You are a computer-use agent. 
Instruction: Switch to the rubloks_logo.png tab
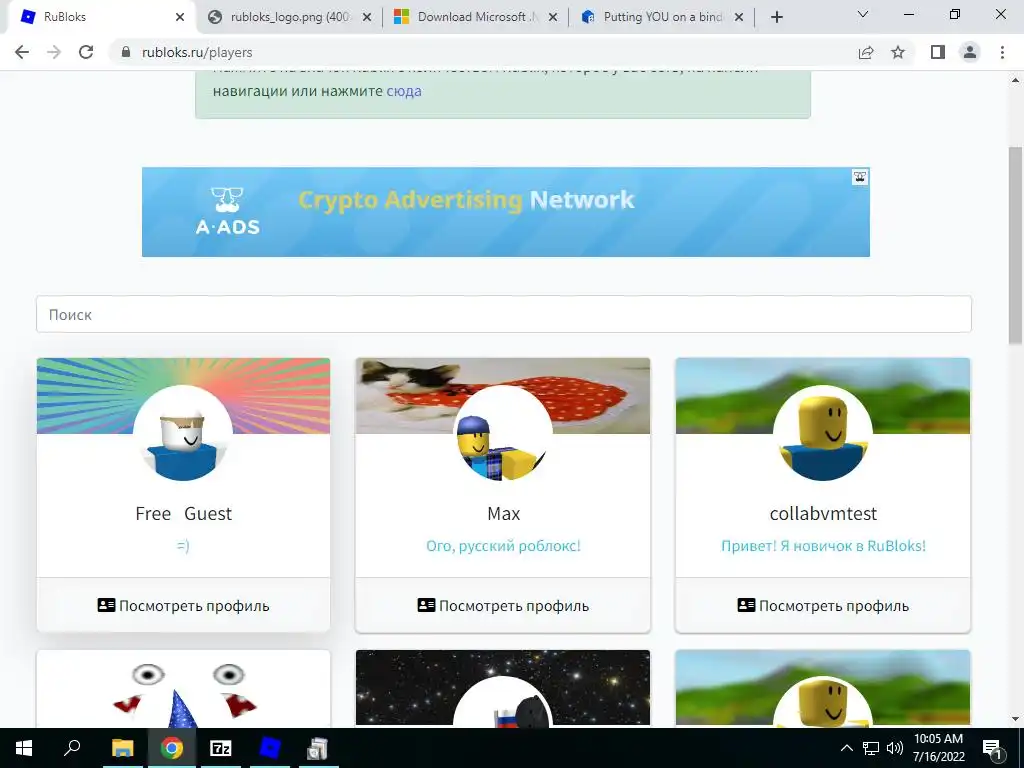(287, 17)
